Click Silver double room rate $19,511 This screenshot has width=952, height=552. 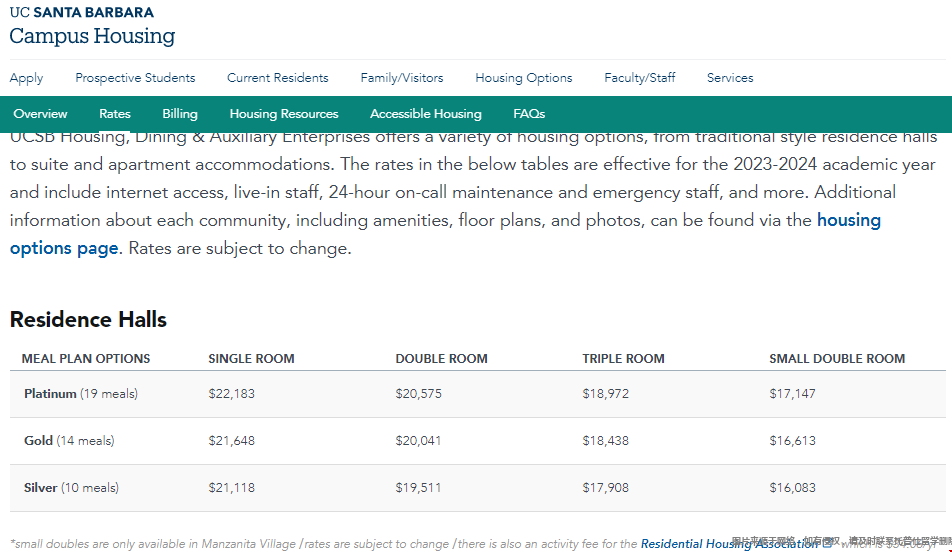(418, 488)
